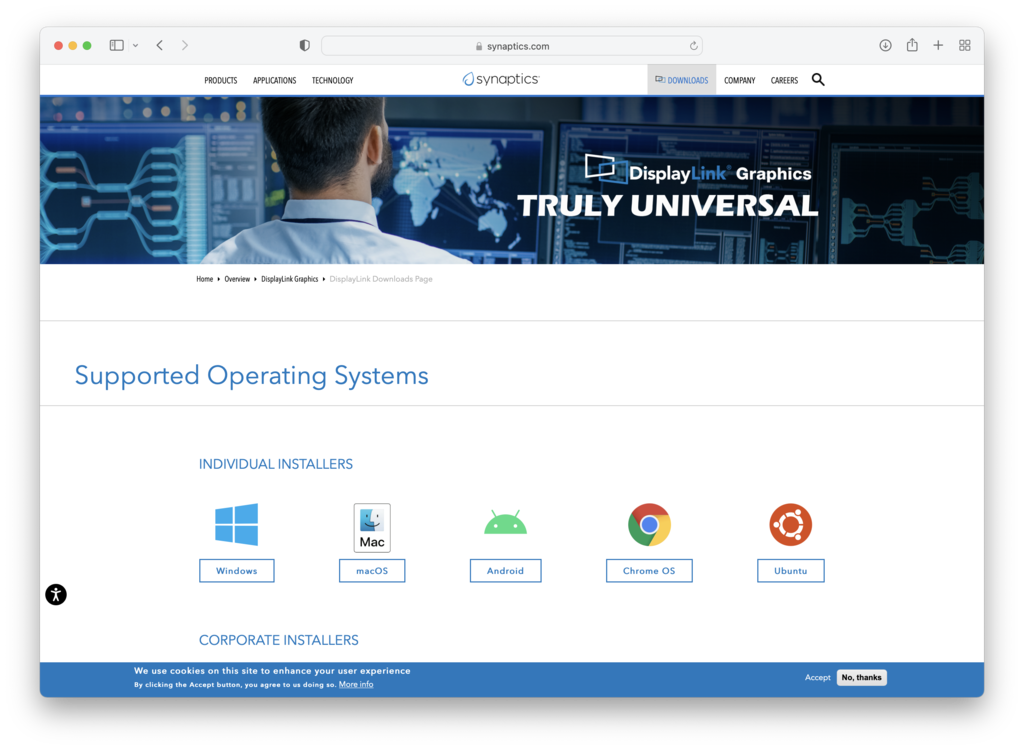Click the Supported Operating Systems heading

coord(251,376)
